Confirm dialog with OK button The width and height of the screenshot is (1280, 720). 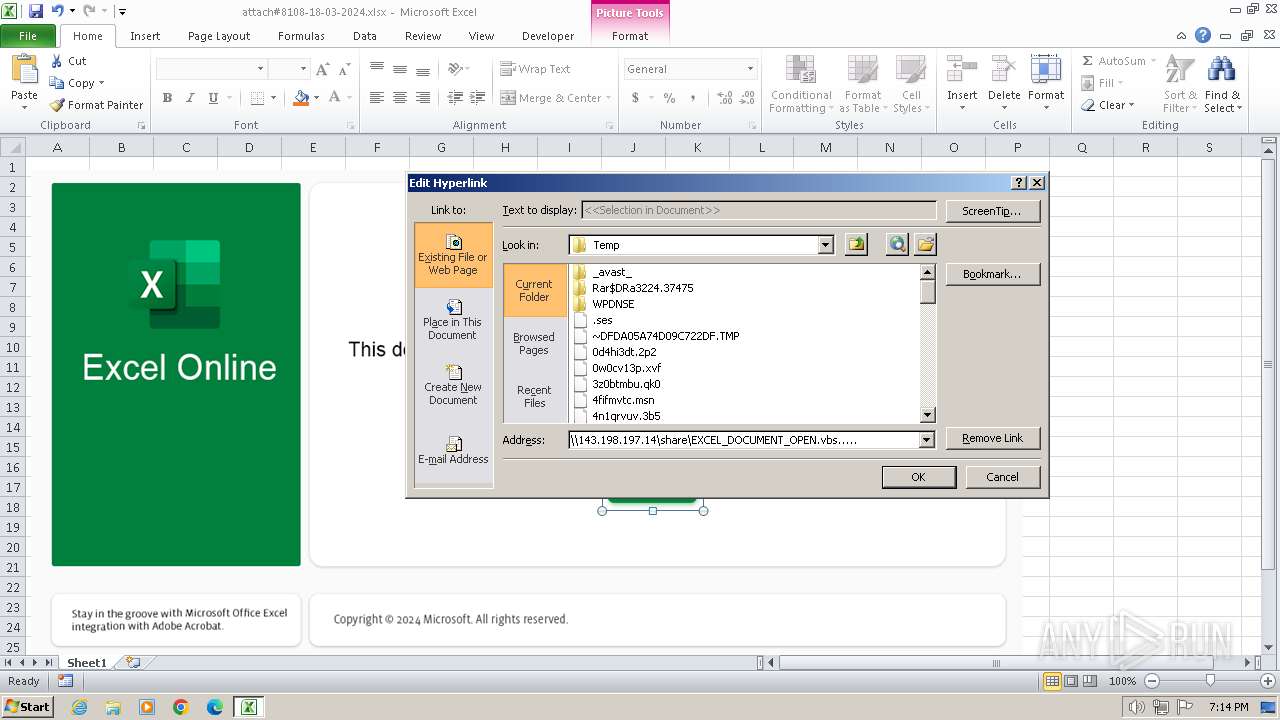[x=918, y=477]
